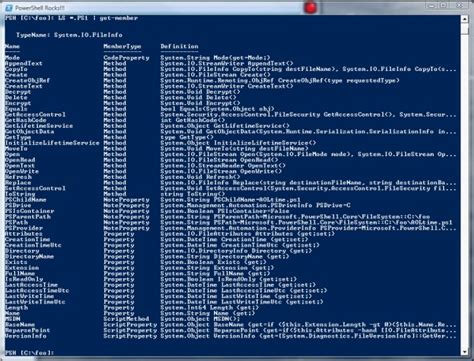Click the 'ToString' member name
Viewport: 474px width, 361px height.
click(20, 194)
